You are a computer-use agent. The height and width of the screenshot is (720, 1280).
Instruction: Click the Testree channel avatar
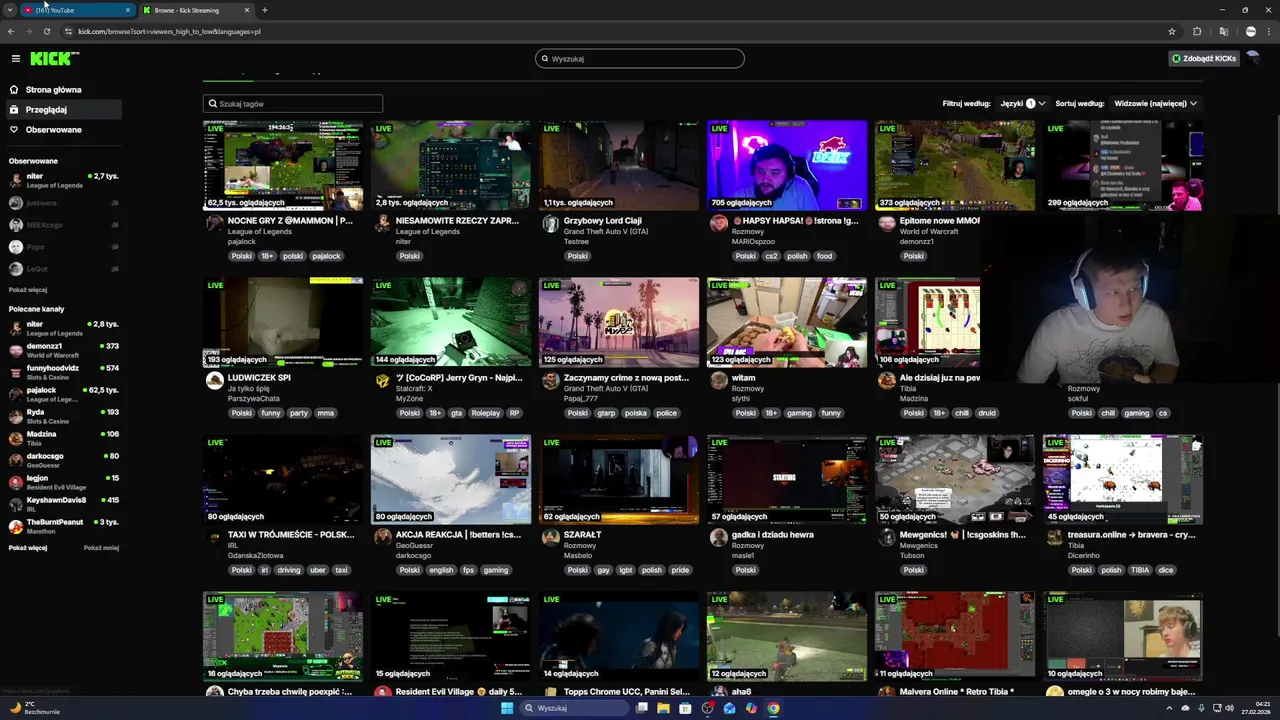click(x=550, y=223)
